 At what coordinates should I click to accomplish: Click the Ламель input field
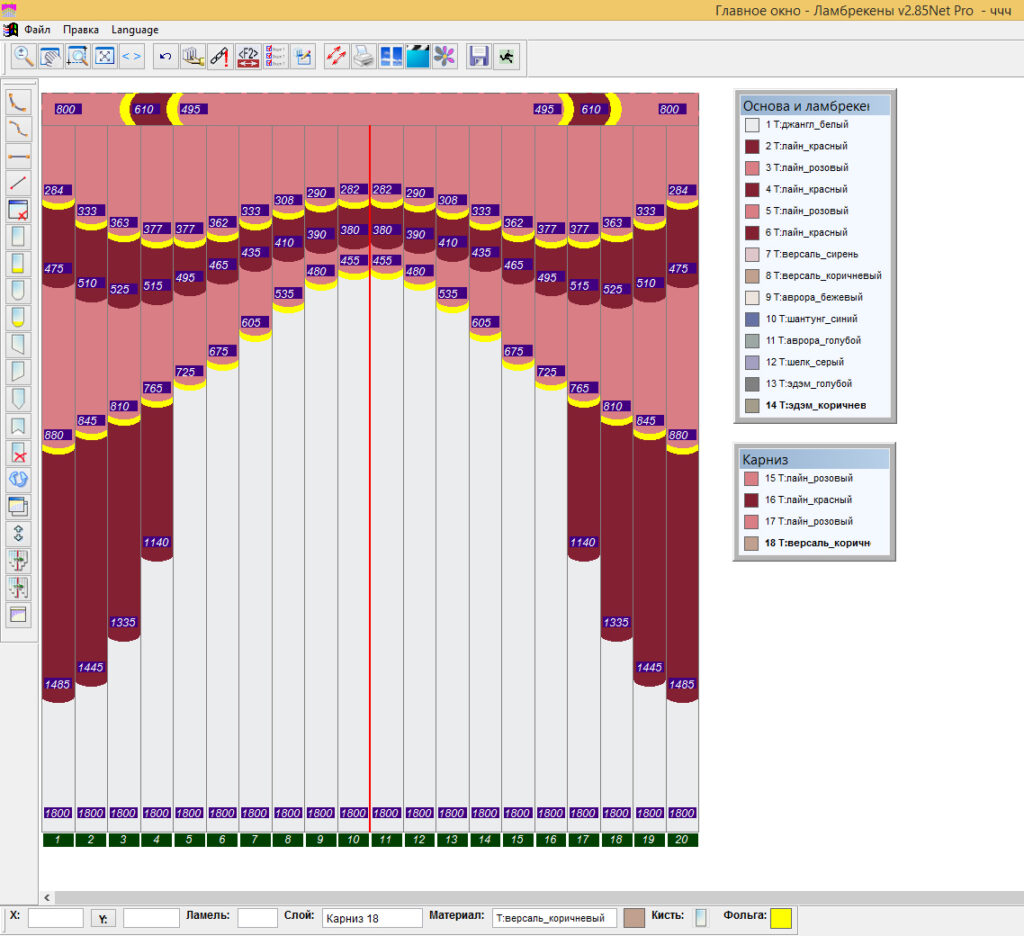(x=257, y=918)
